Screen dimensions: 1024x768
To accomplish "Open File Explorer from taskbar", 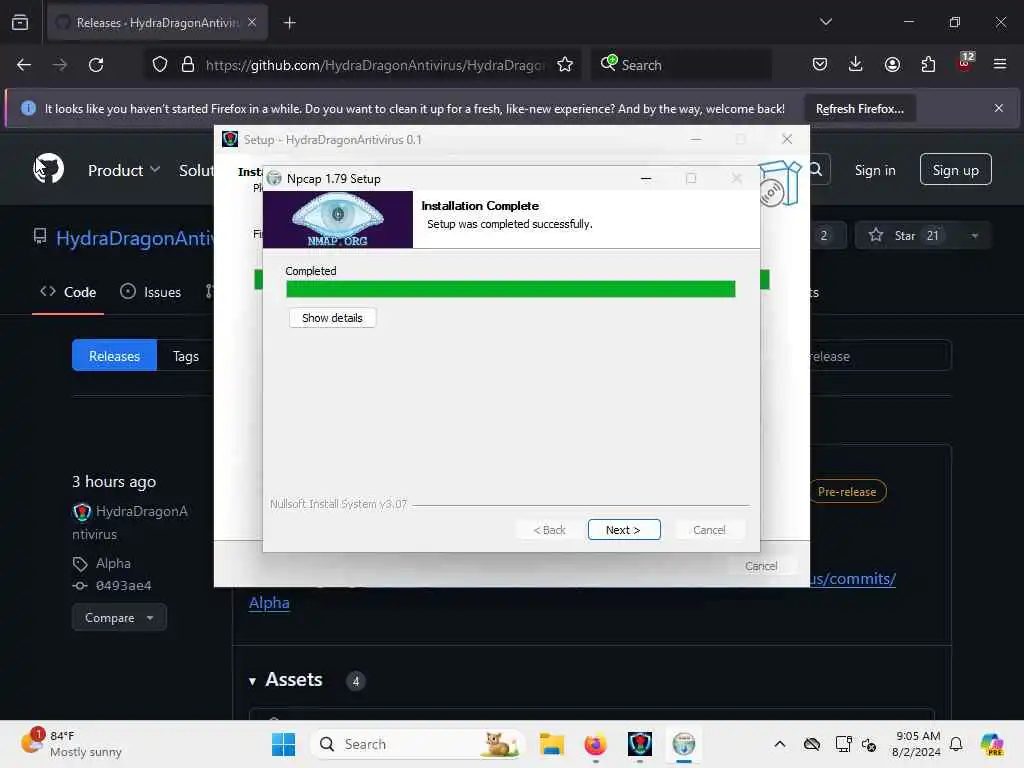I will [552, 744].
